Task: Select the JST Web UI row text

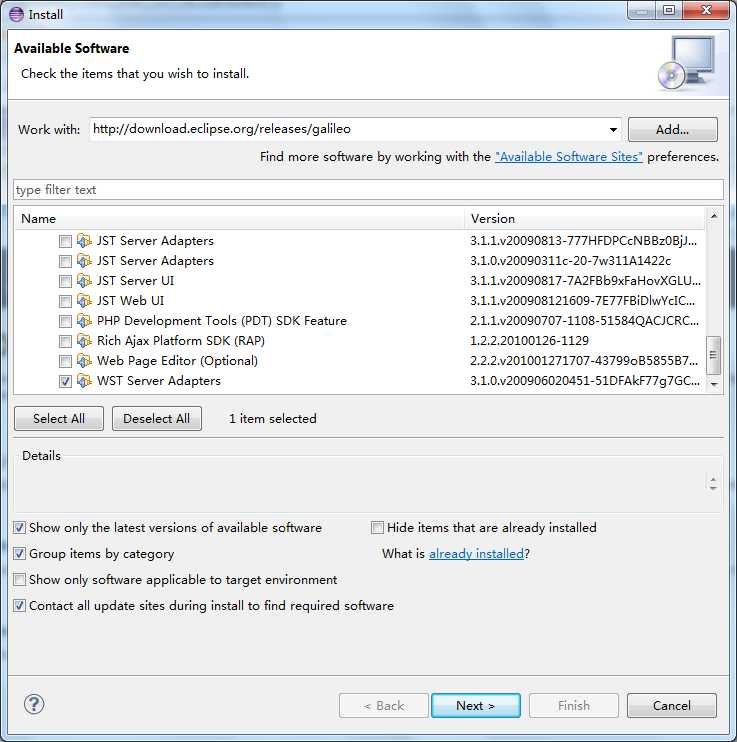Action: tap(131, 301)
